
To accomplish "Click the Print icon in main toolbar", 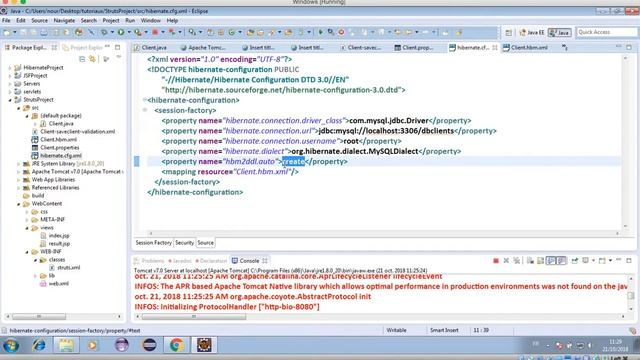I will [44, 32].
